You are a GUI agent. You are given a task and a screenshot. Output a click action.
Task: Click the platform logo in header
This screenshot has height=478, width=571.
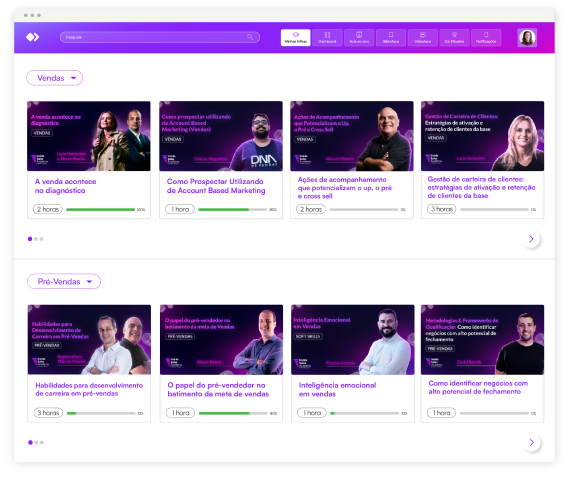pyautogui.click(x=32, y=37)
